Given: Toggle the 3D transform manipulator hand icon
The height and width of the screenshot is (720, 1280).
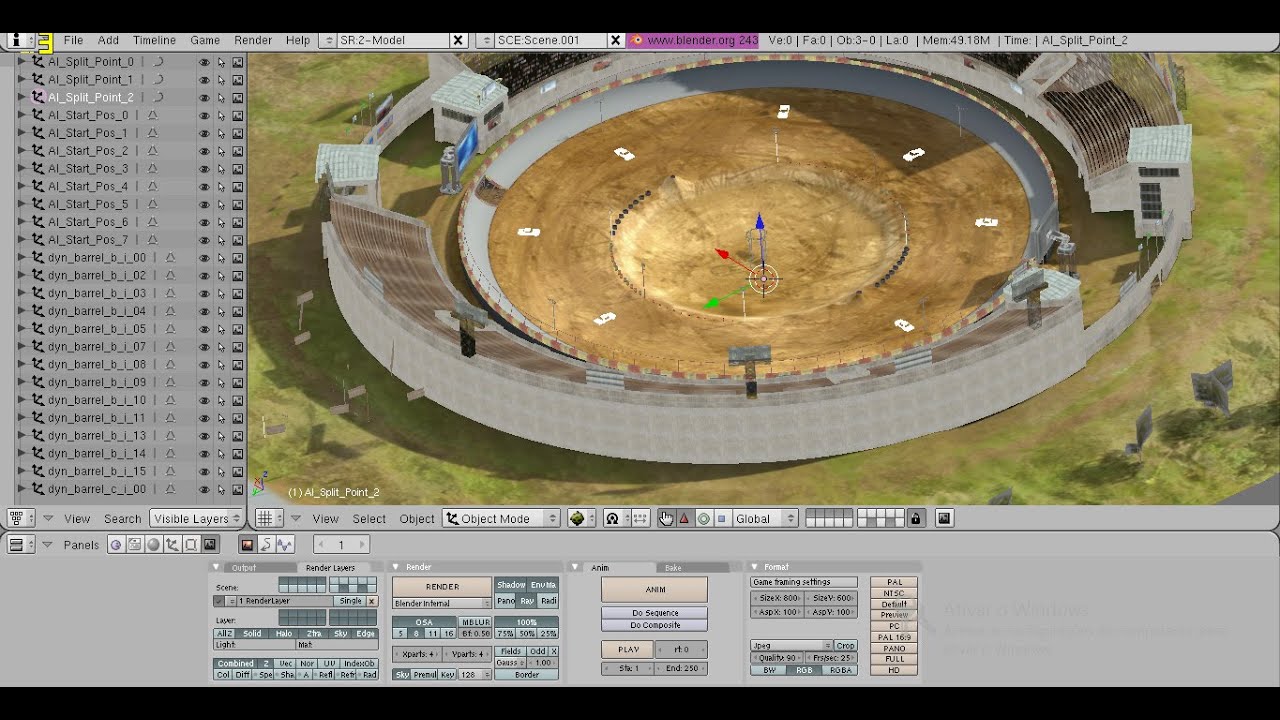Looking at the screenshot, I should pos(666,518).
